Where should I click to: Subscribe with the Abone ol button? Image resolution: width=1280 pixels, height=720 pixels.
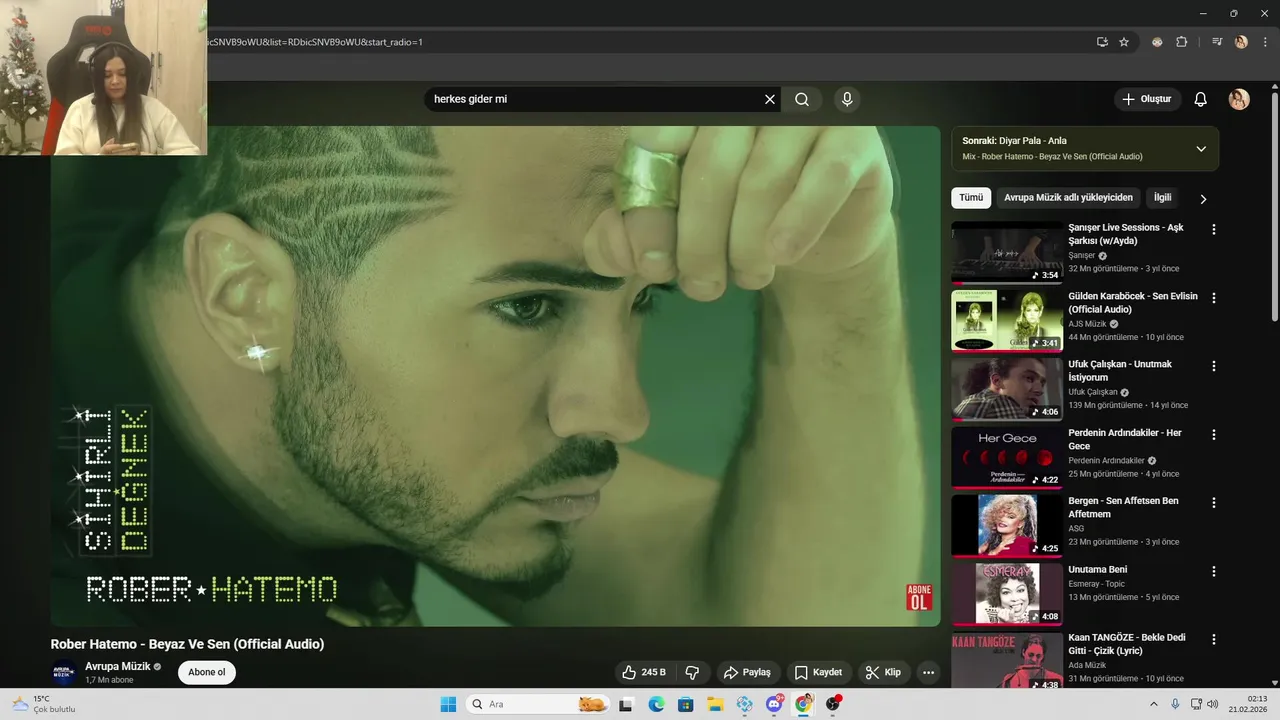click(207, 672)
